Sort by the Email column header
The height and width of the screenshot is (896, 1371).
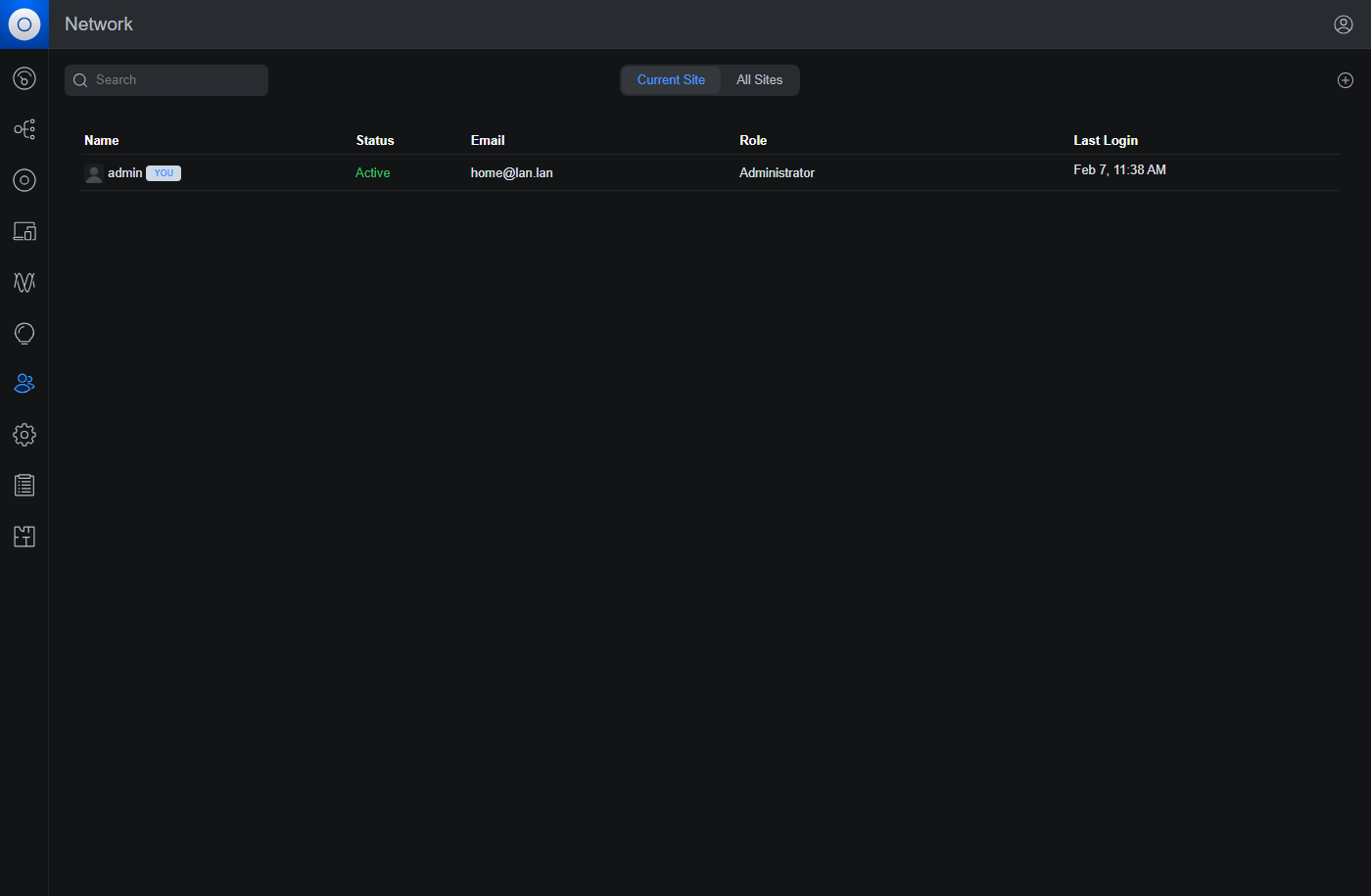488,140
